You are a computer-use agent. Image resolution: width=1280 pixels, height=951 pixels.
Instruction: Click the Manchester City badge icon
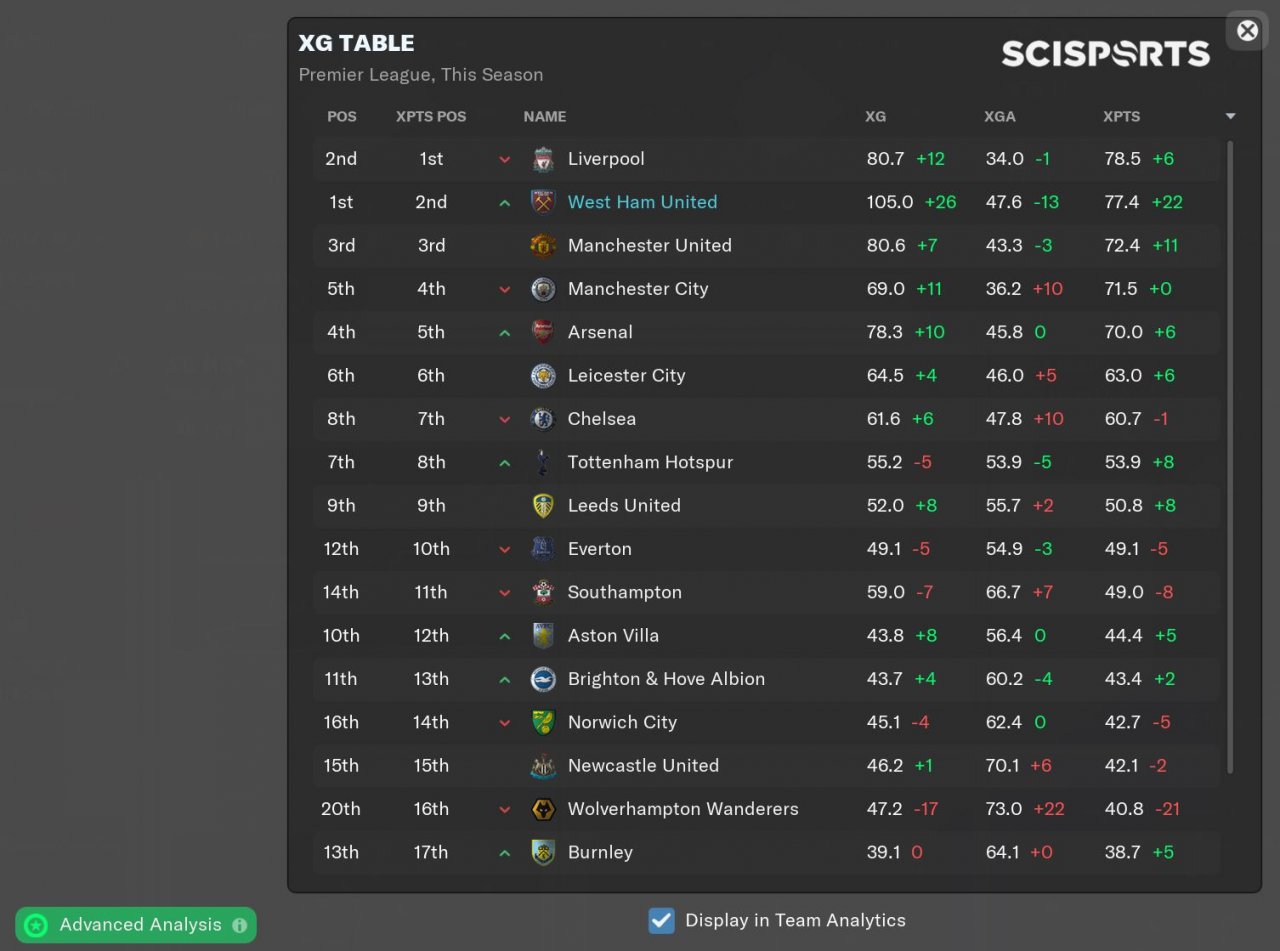[x=543, y=289]
